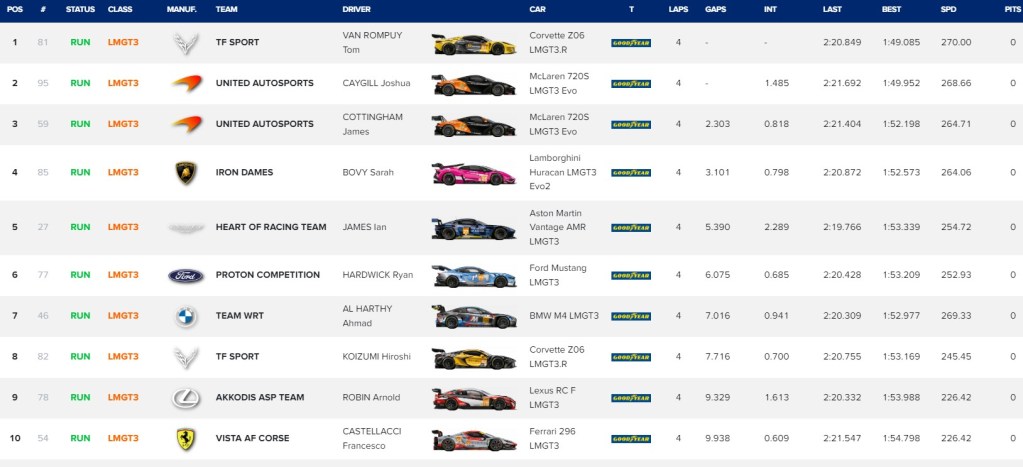
Task: Select driver CASTELLACCI Francesco
Action: click(x=372, y=439)
